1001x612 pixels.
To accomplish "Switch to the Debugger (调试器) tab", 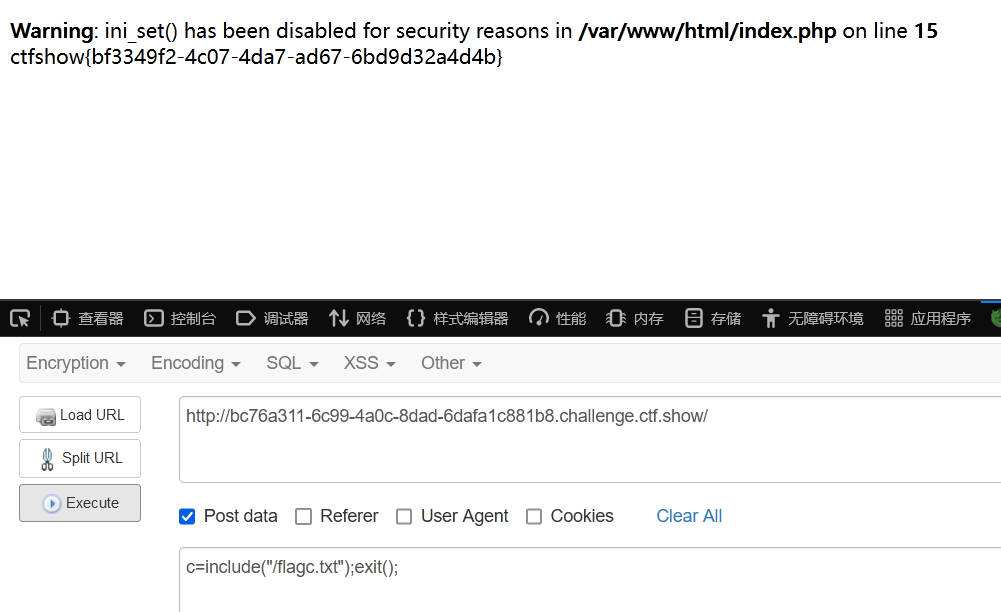I will coord(272,318).
